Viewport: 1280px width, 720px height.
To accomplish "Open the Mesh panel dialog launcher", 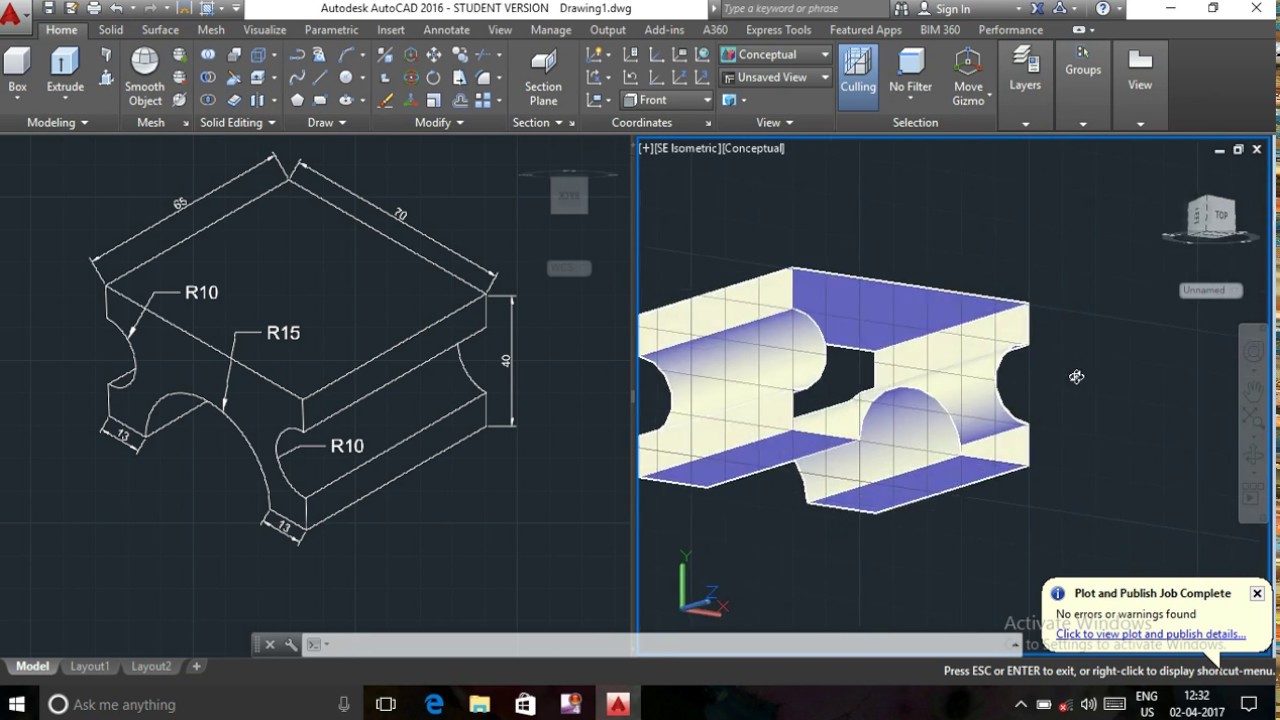I will click(x=186, y=123).
